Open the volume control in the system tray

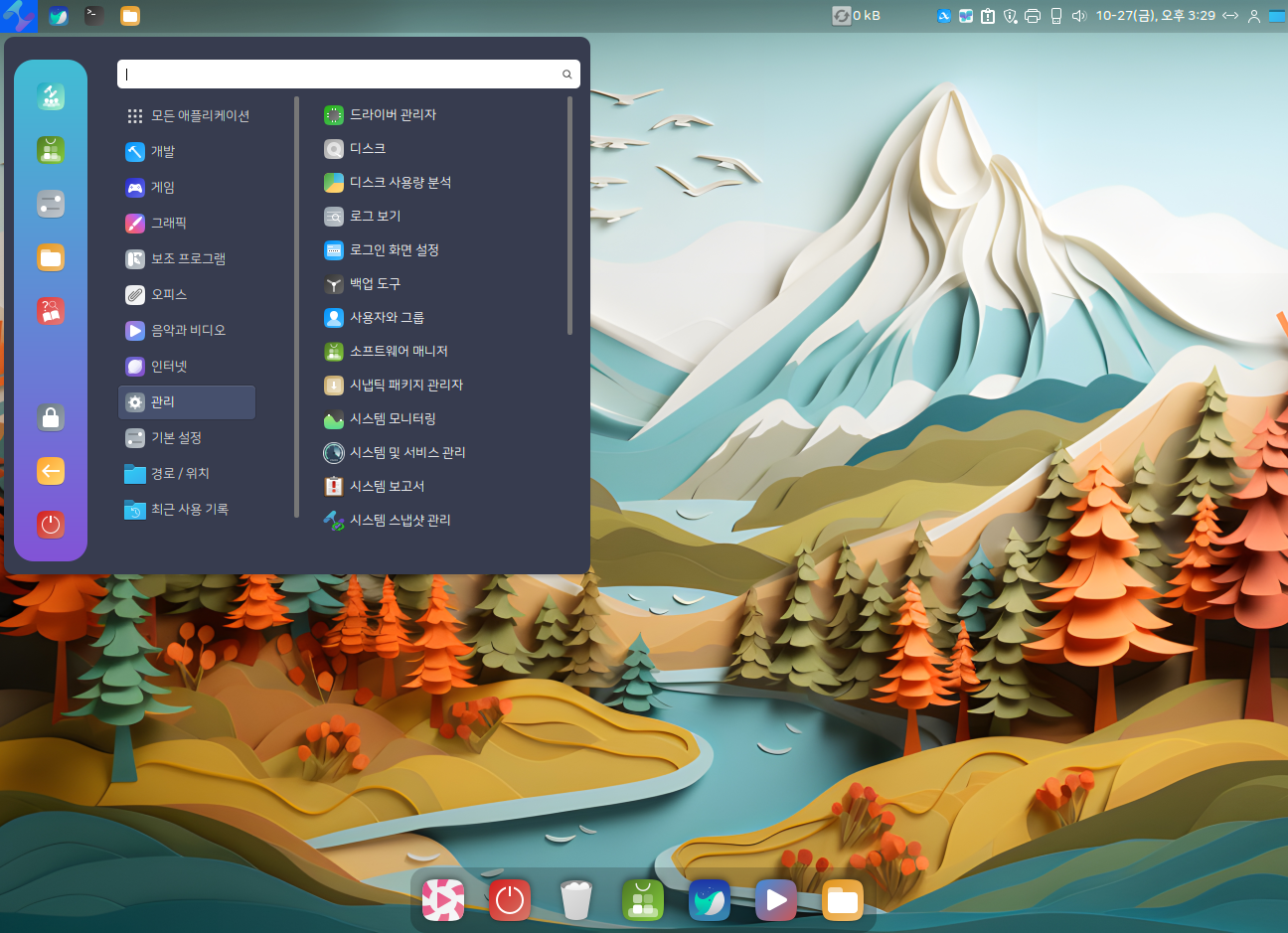click(1079, 16)
